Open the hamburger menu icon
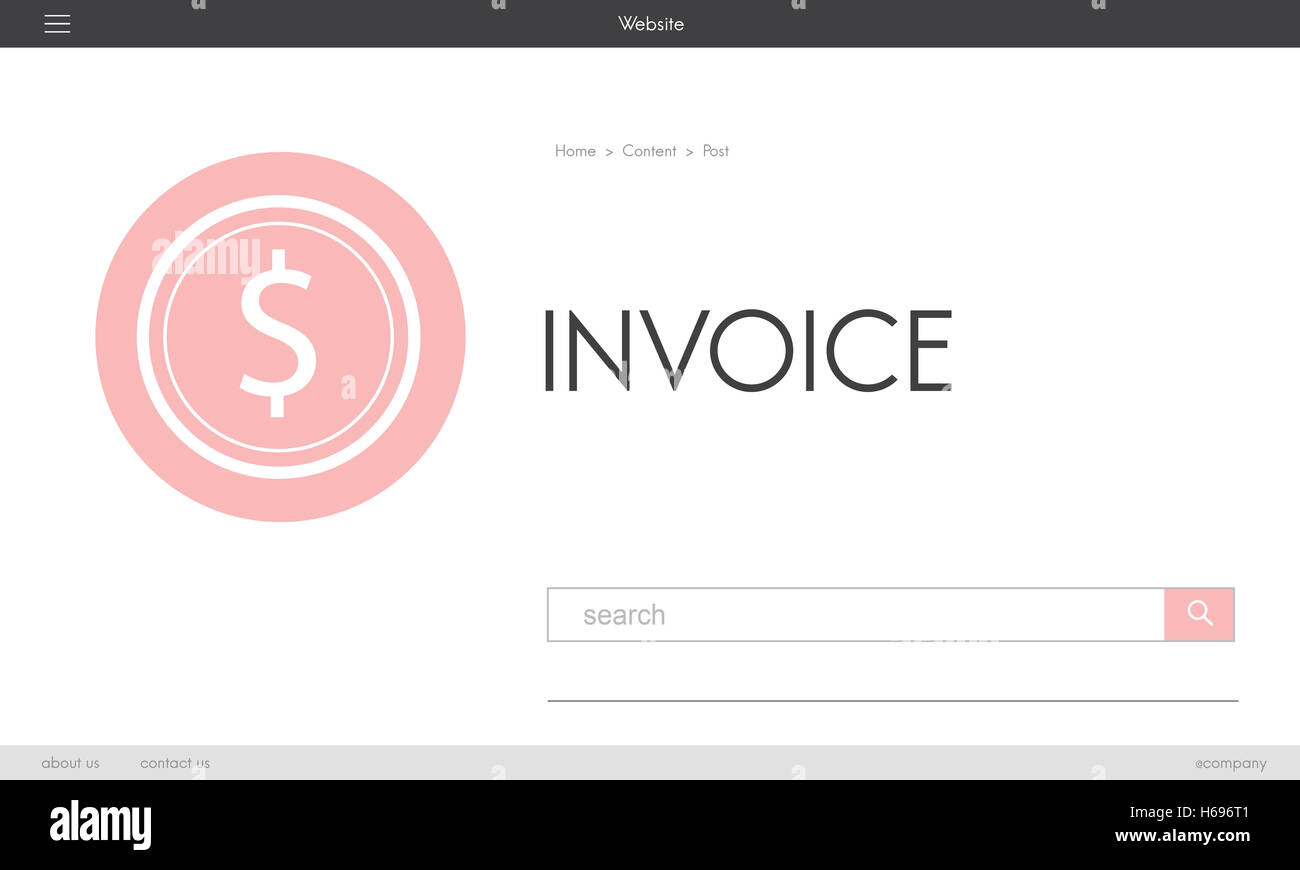 (x=57, y=24)
